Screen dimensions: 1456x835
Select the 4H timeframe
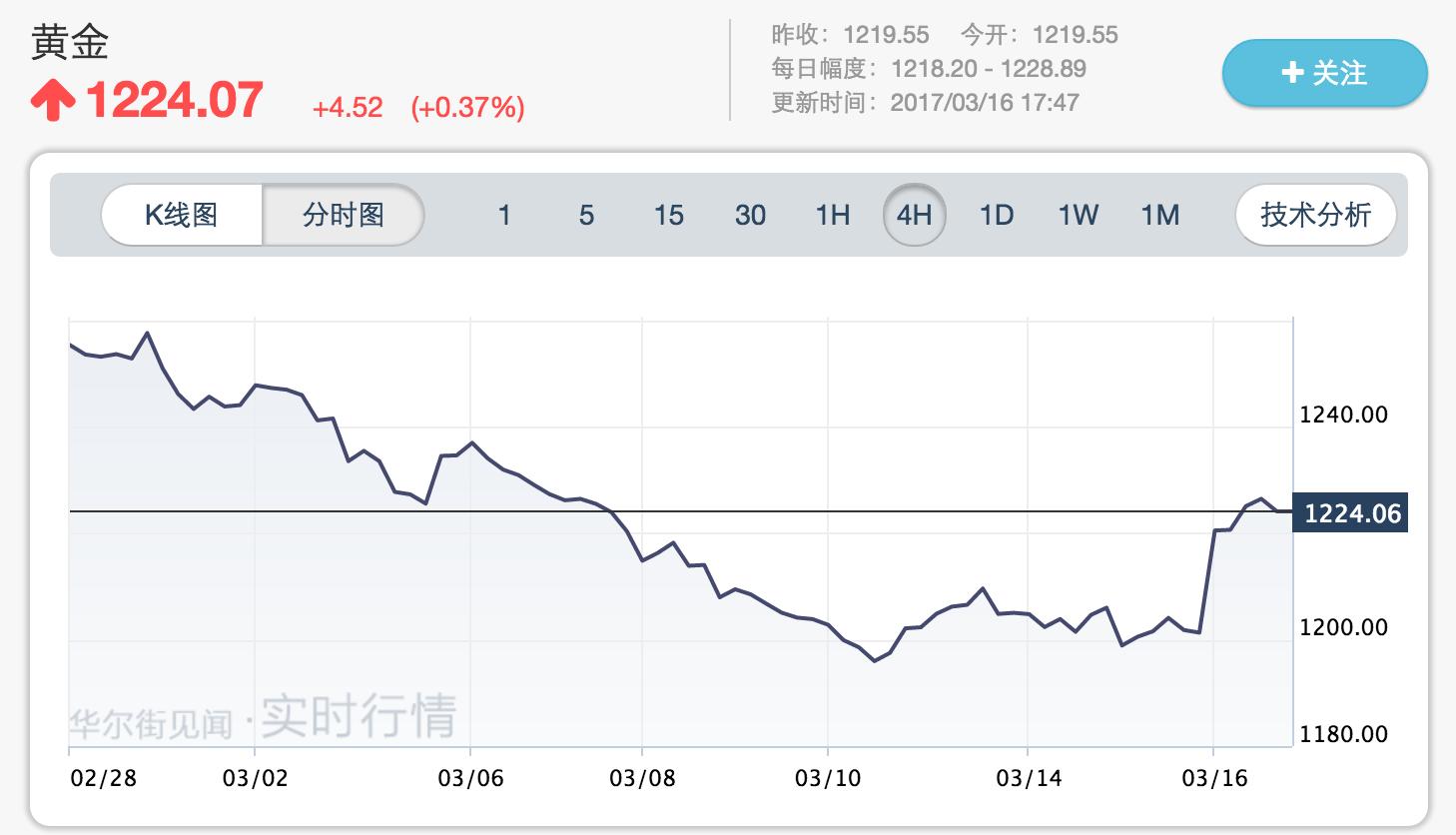tap(914, 215)
